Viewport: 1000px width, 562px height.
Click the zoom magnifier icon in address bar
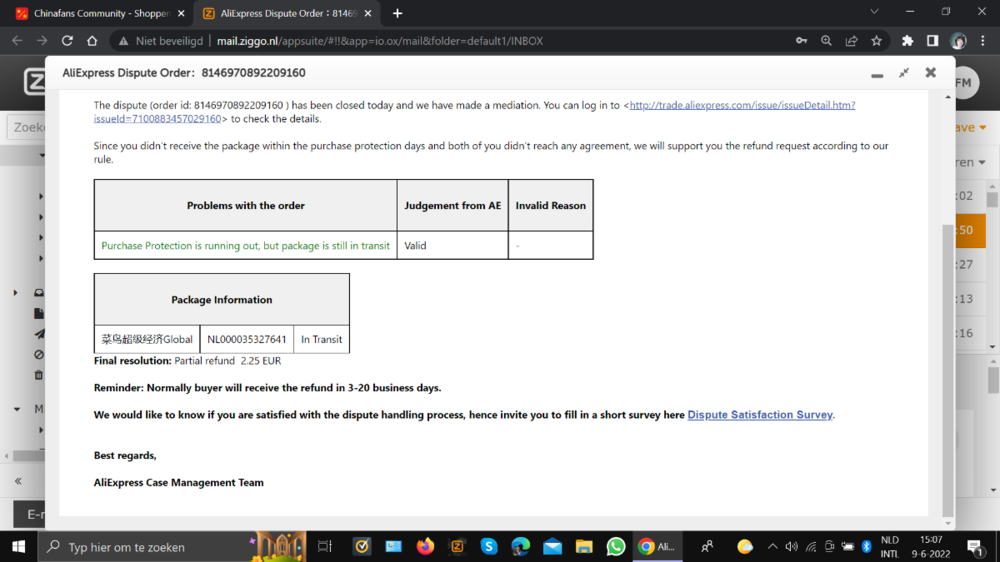827,41
